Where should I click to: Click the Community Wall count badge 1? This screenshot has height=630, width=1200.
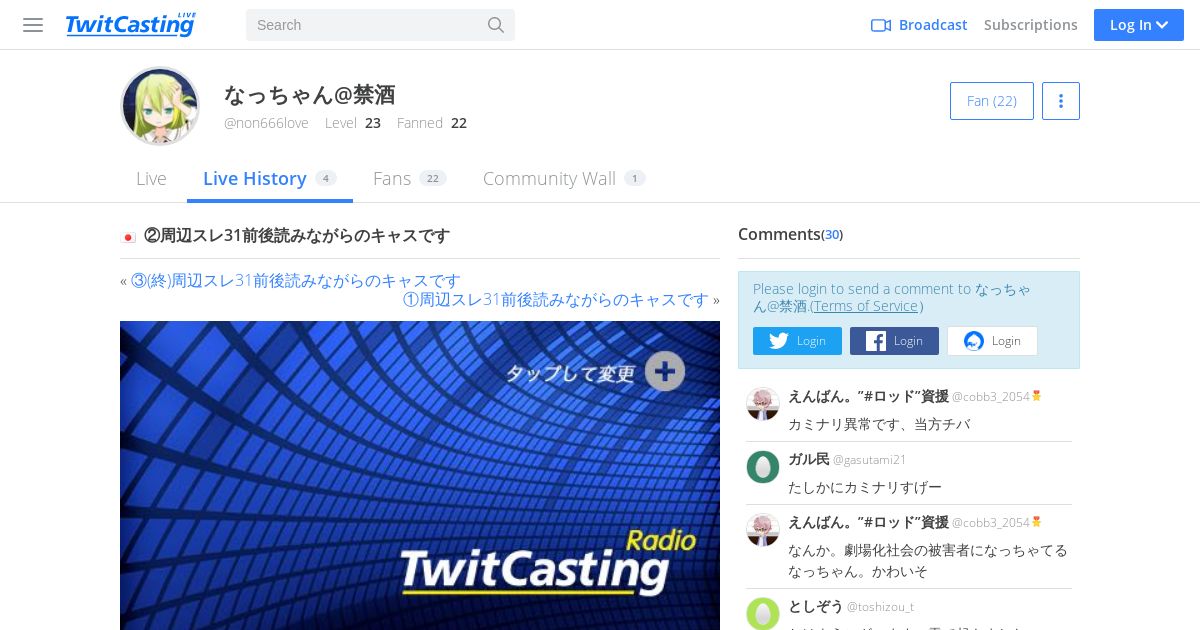635,178
